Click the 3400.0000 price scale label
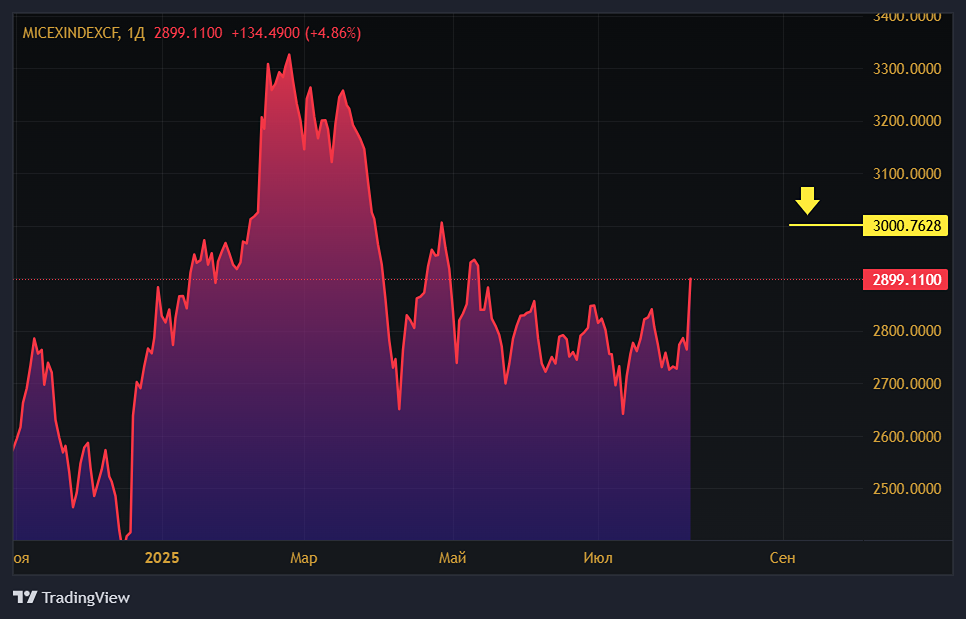 point(907,17)
